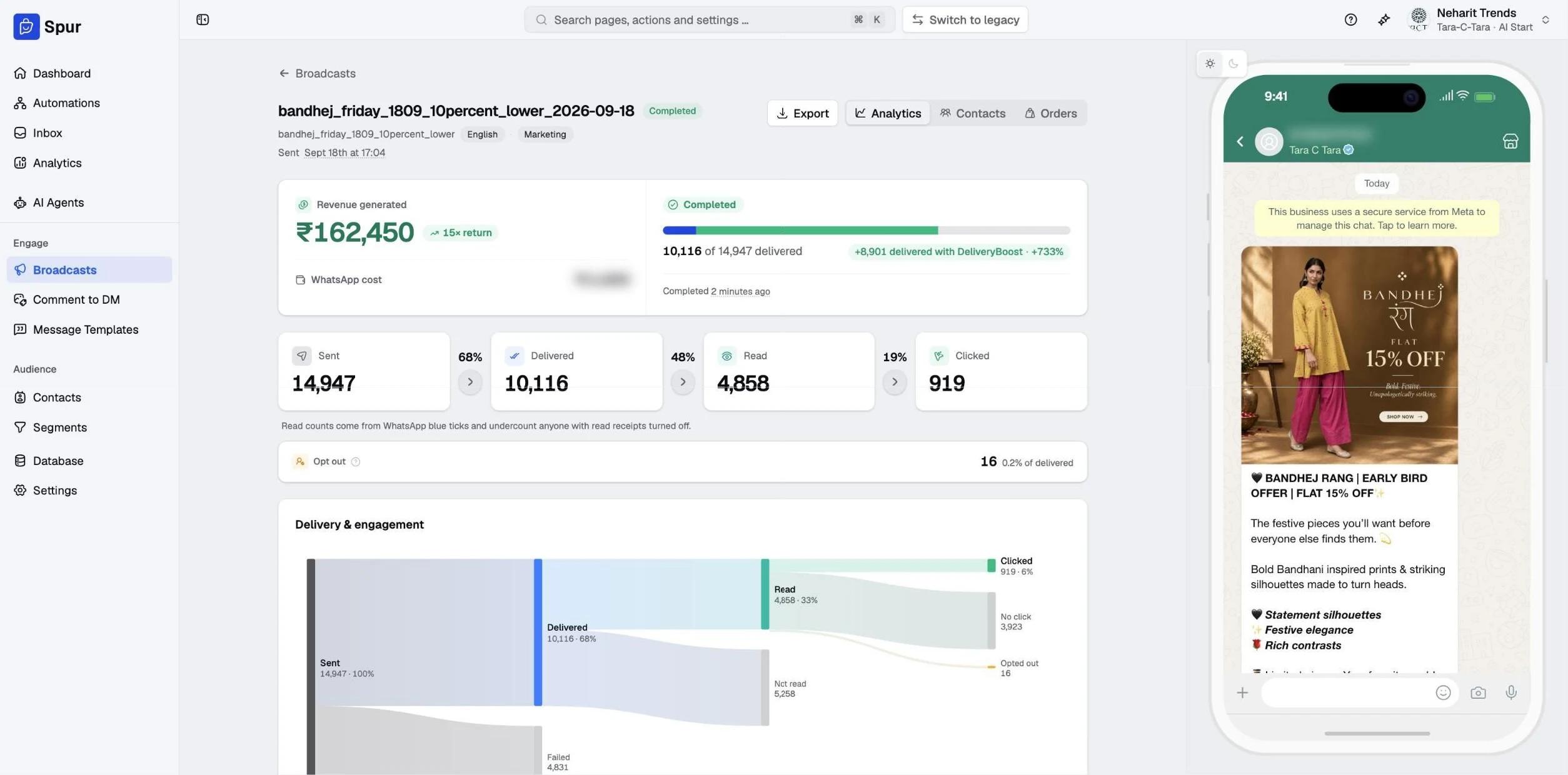
Task: Open the help question mark icon
Action: click(1350, 20)
